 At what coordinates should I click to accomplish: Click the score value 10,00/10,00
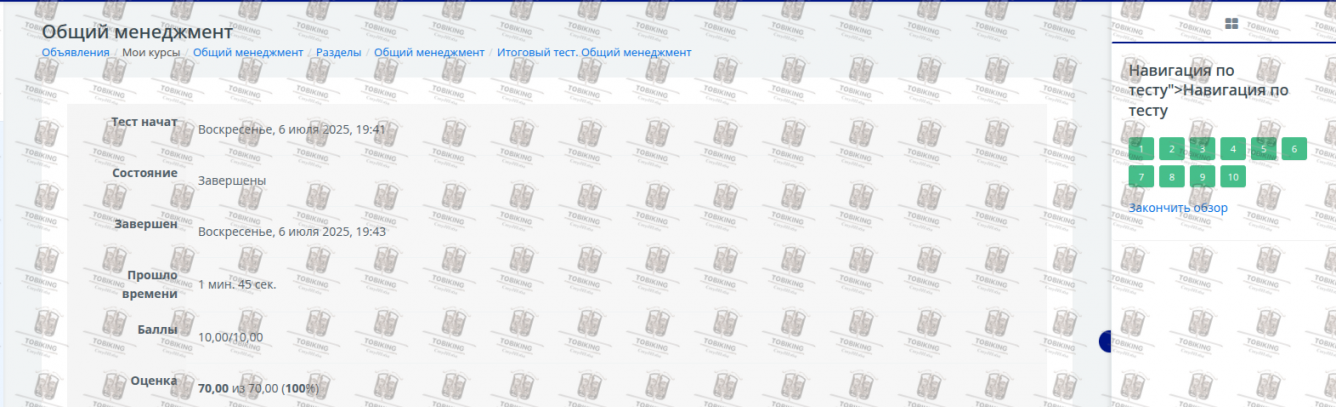231,337
